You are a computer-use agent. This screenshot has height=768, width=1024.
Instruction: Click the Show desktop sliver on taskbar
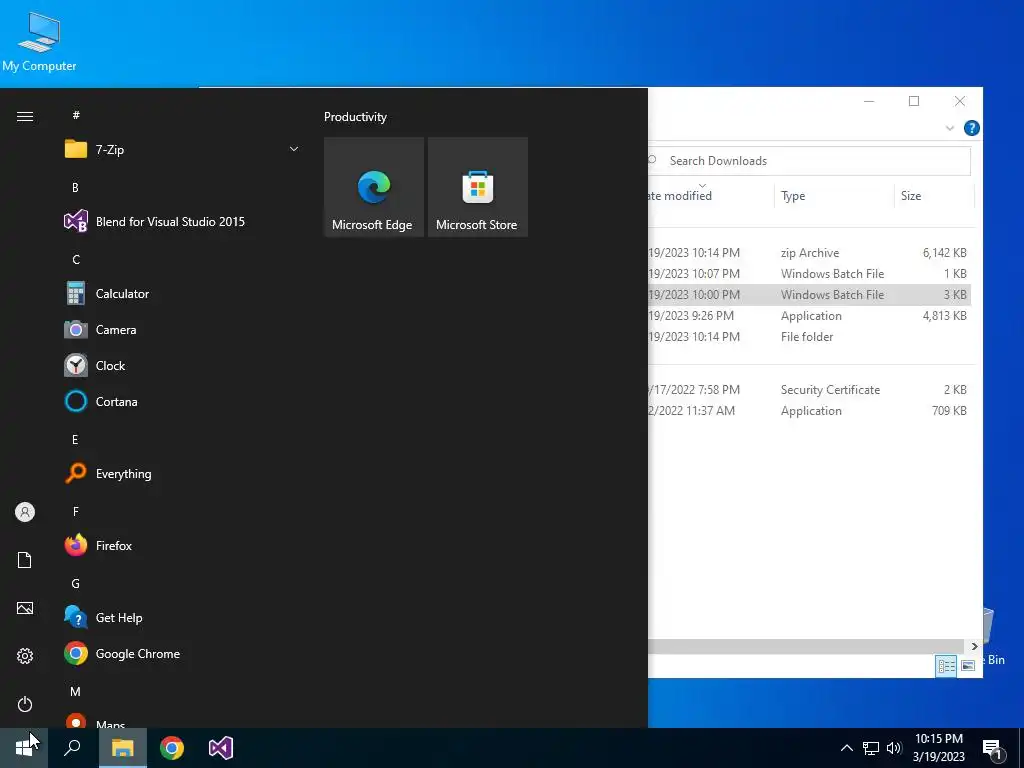point(1021,748)
